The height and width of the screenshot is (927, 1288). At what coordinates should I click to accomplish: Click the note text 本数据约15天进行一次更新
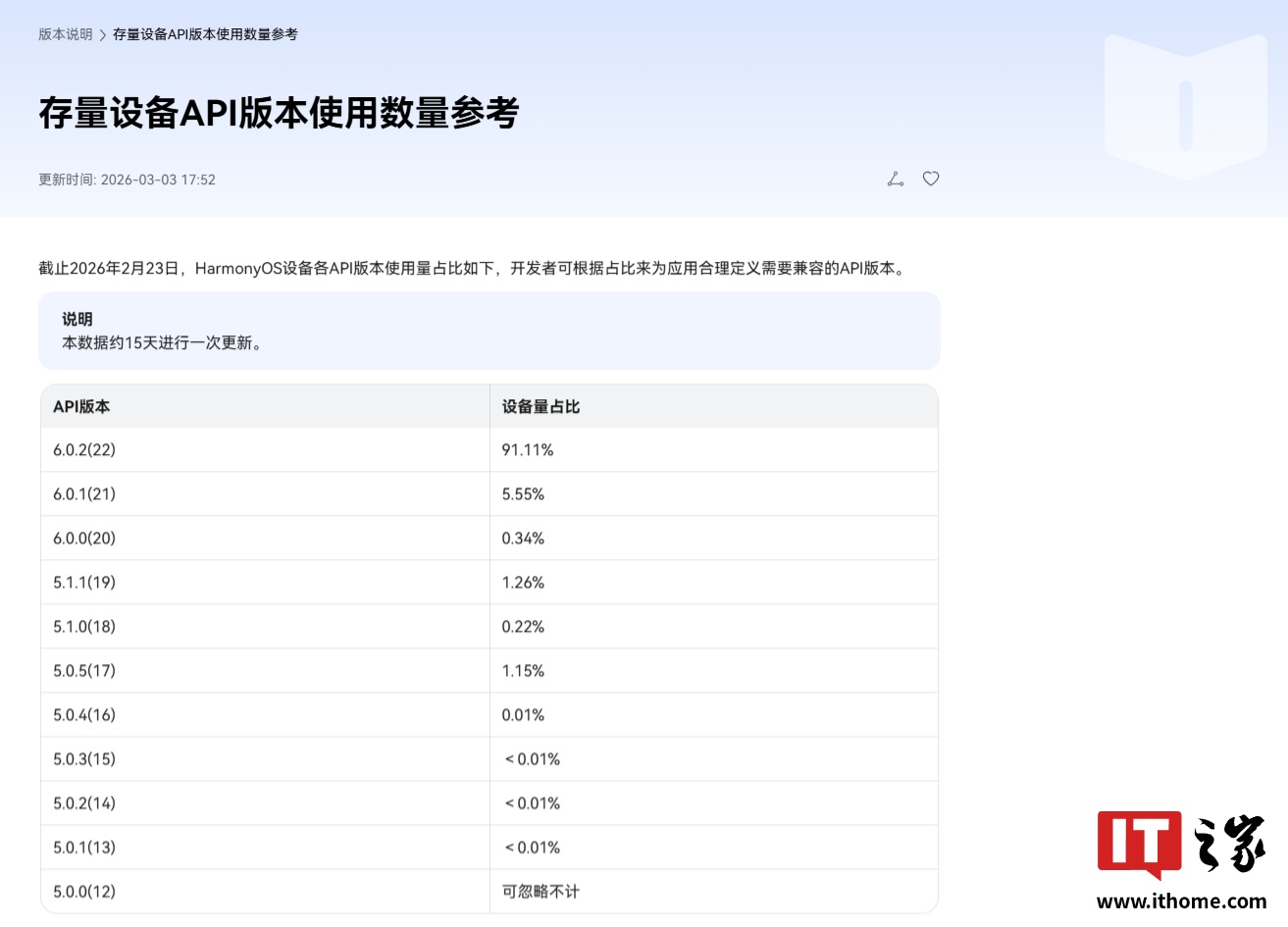[162, 342]
